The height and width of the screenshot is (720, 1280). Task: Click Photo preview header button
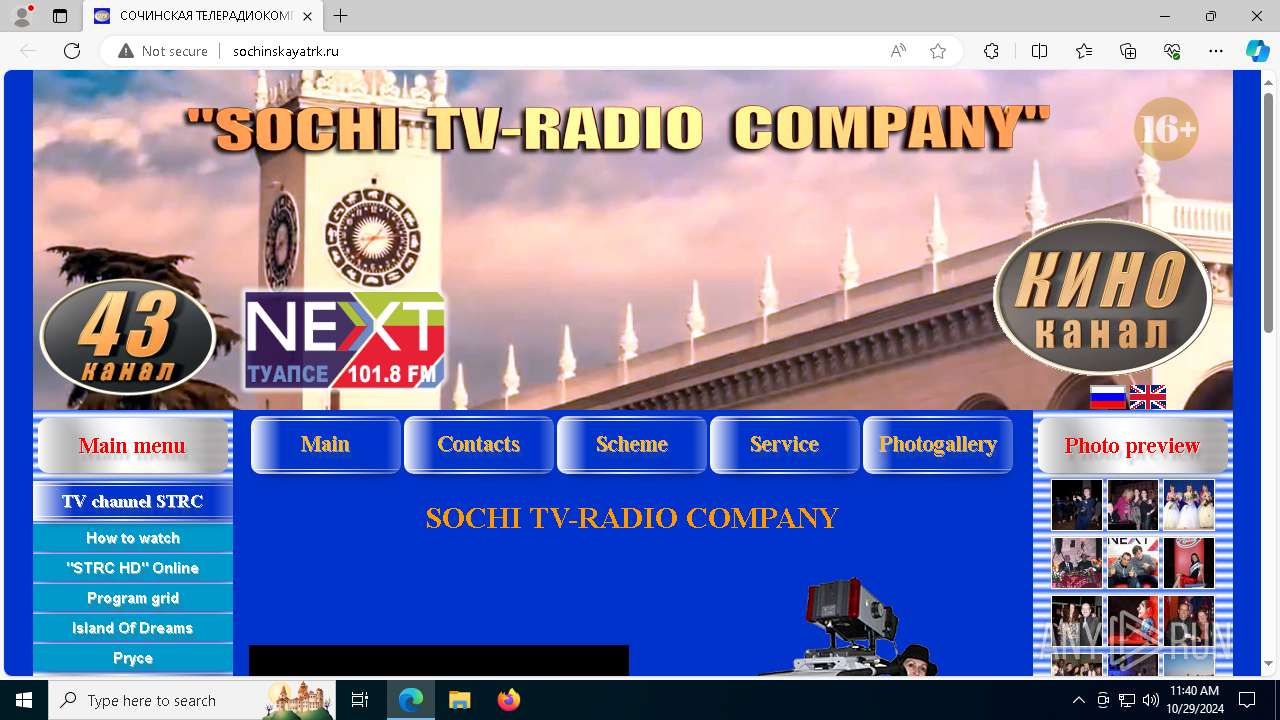(x=1132, y=446)
